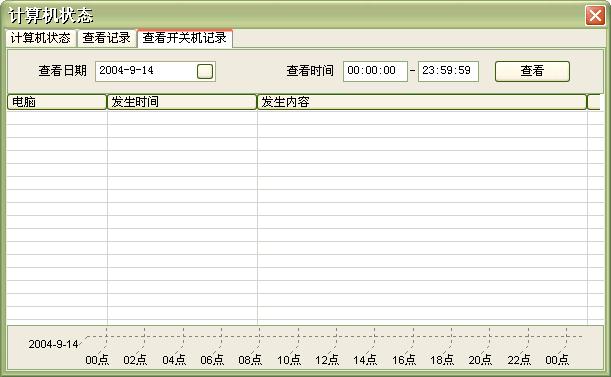Open the 查看记录 tab
The height and width of the screenshot is (377, 611).
coord(106,38)
